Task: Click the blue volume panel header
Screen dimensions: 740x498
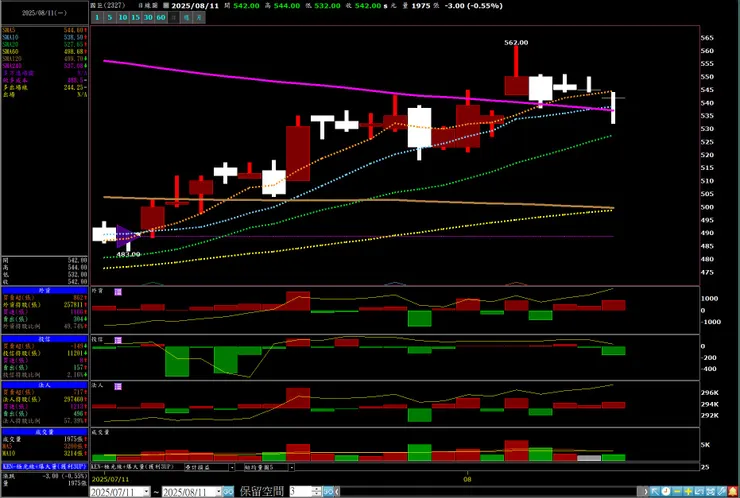Action: [x=44, y=432]
